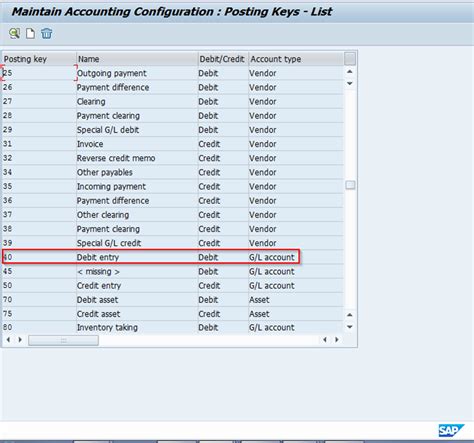Click the Details magnifier icon
This screenshot has height=443, width=474.
tap(14, 33)
